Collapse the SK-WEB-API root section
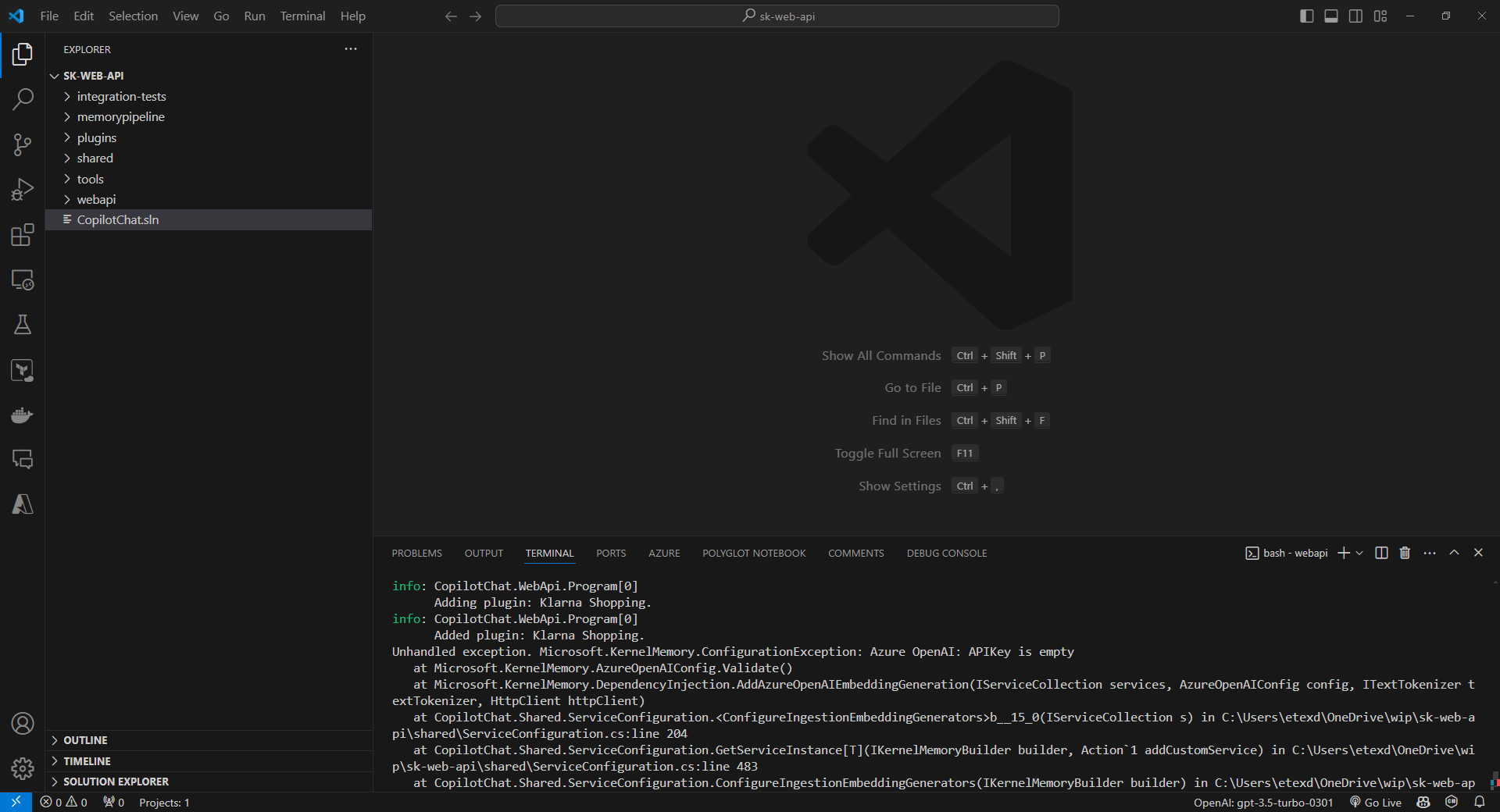This screenshot has height=812, width=1500. [x=208, y=76]
